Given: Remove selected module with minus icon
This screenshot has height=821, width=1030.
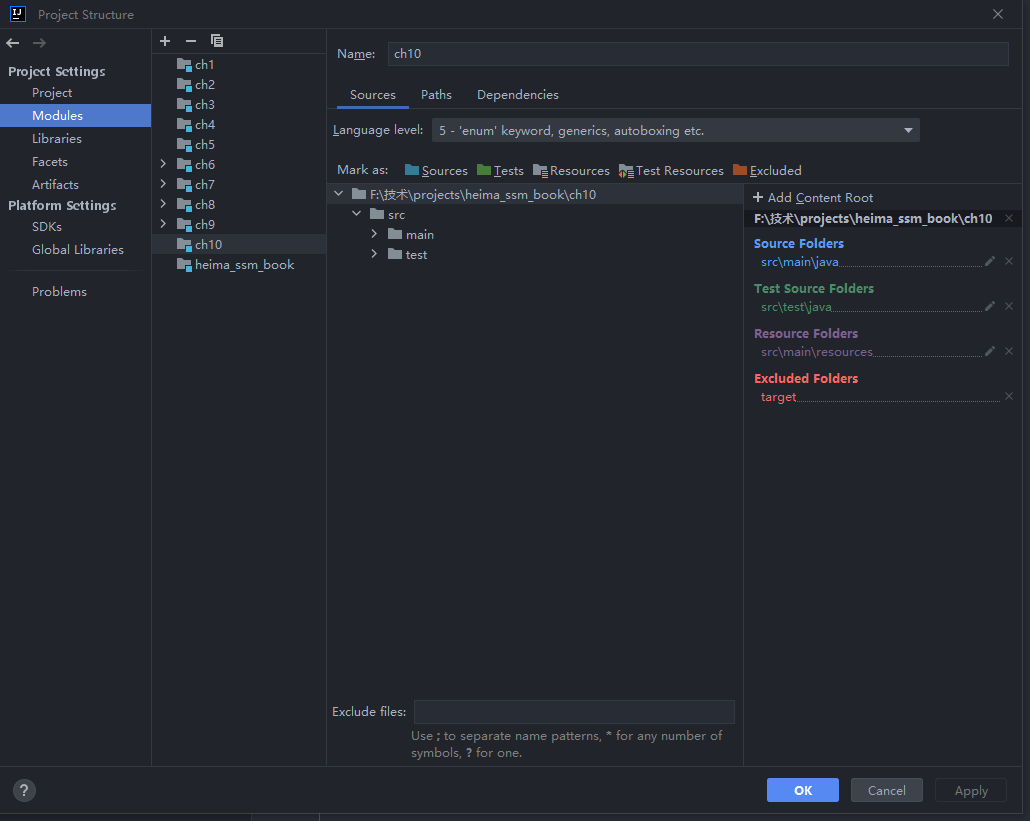Looking at the screenshot, I should coord(190,41).
